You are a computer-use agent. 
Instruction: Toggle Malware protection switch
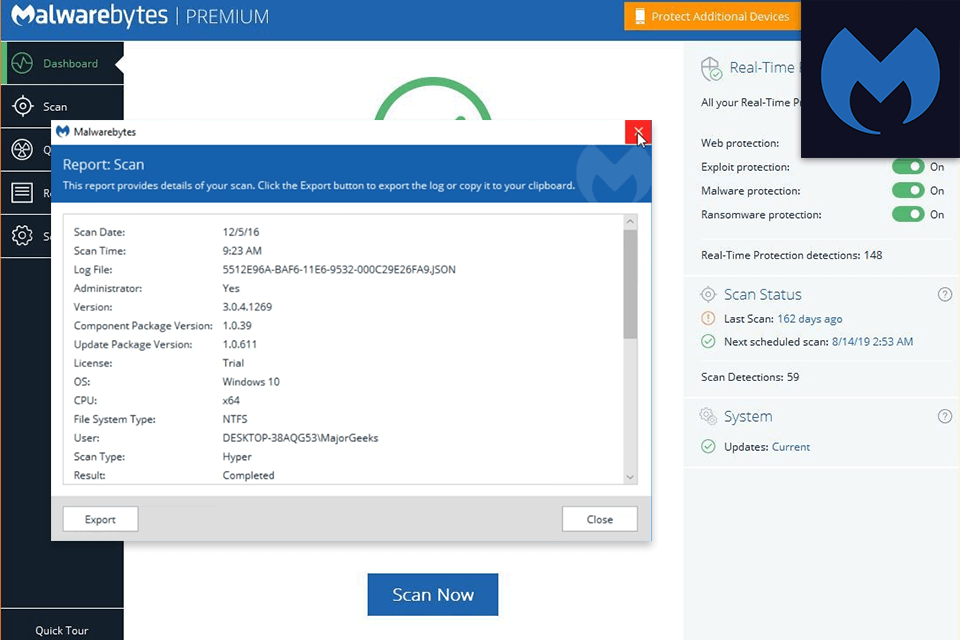(908, 190)
